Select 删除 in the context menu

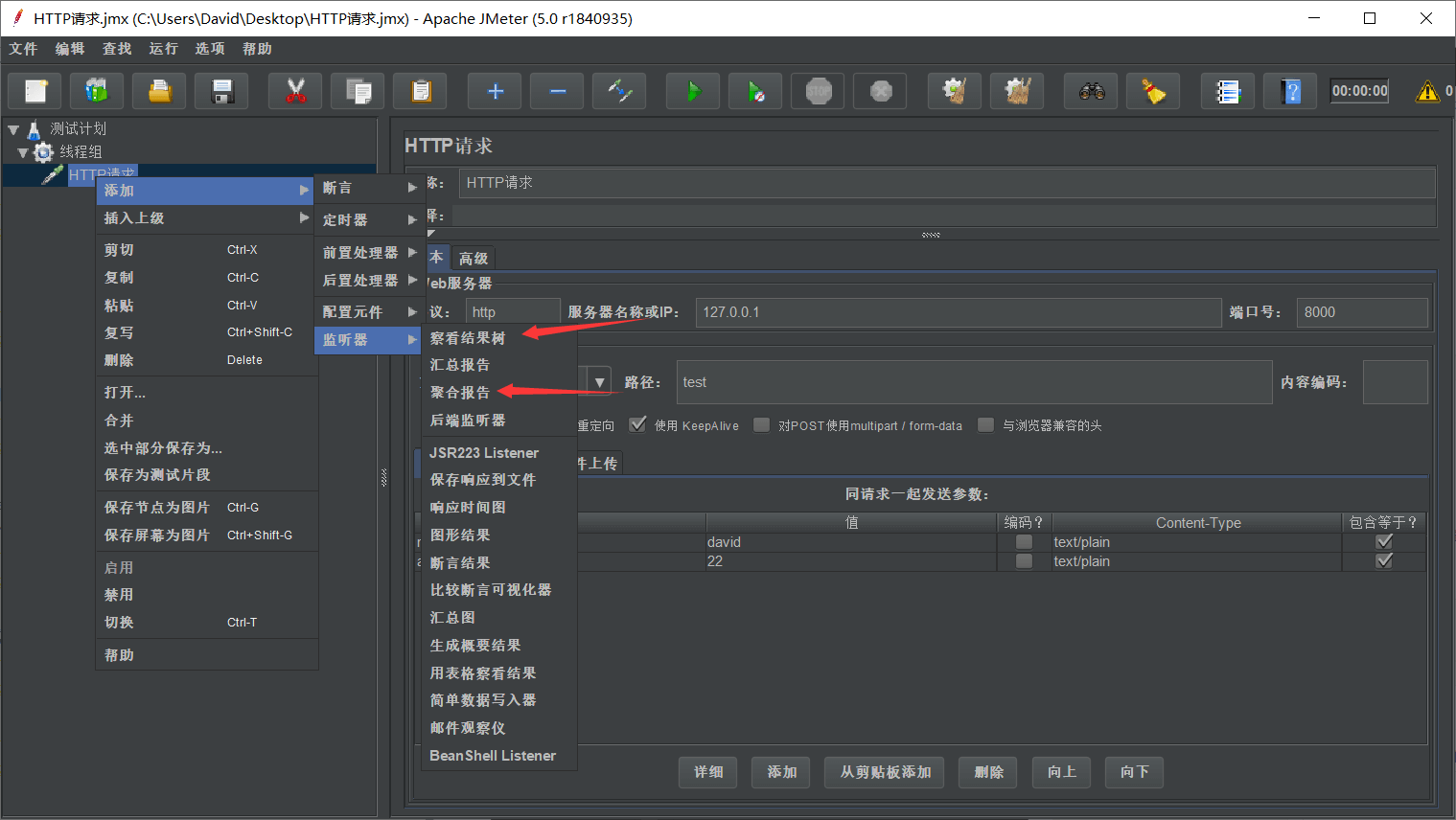point(207,360)
